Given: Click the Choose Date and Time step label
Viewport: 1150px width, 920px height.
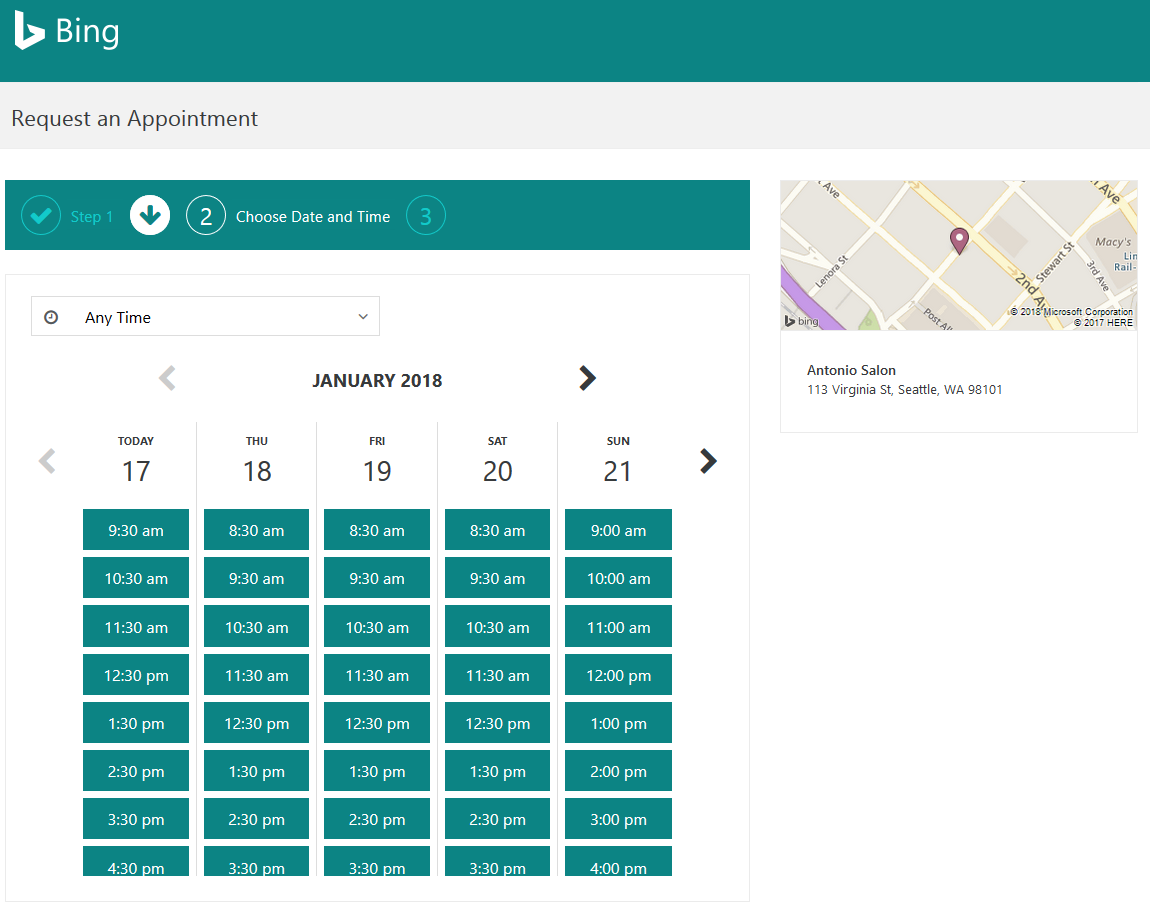Looking at the screenshot, I should pyautogui.click(x=313, y=217).
